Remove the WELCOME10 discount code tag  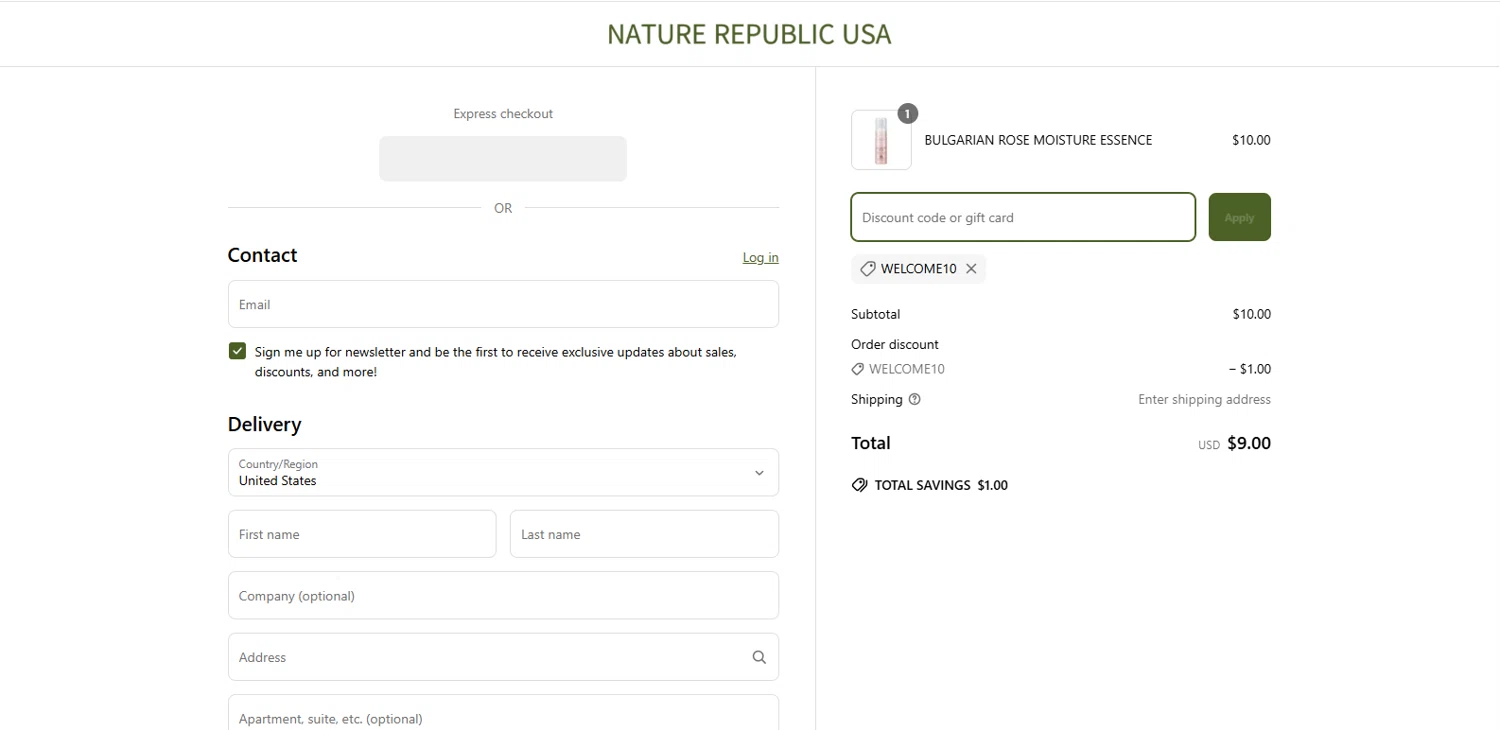[x=971, y=269]
